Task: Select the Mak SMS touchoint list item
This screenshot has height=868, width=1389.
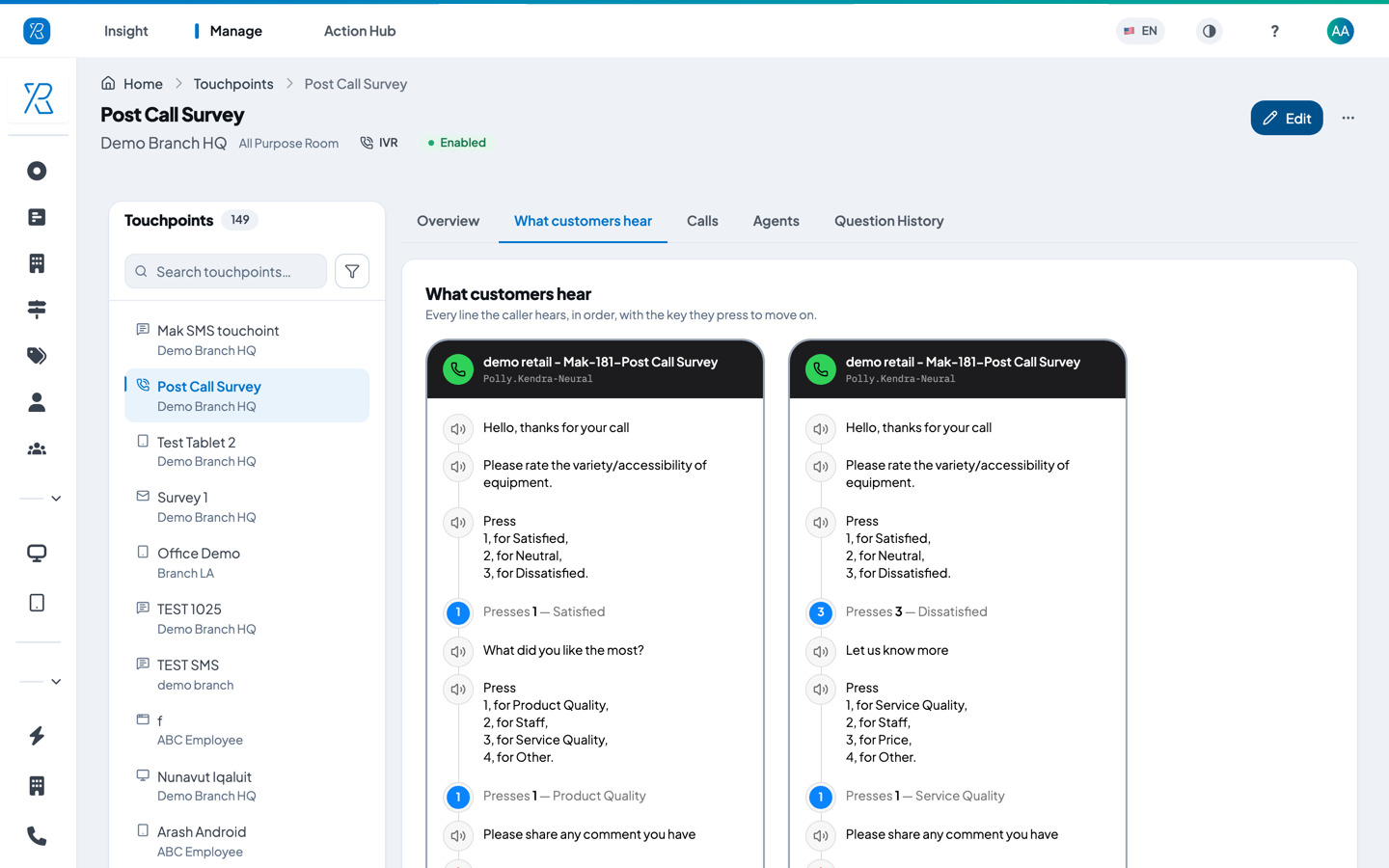Action: pos(247,339)
